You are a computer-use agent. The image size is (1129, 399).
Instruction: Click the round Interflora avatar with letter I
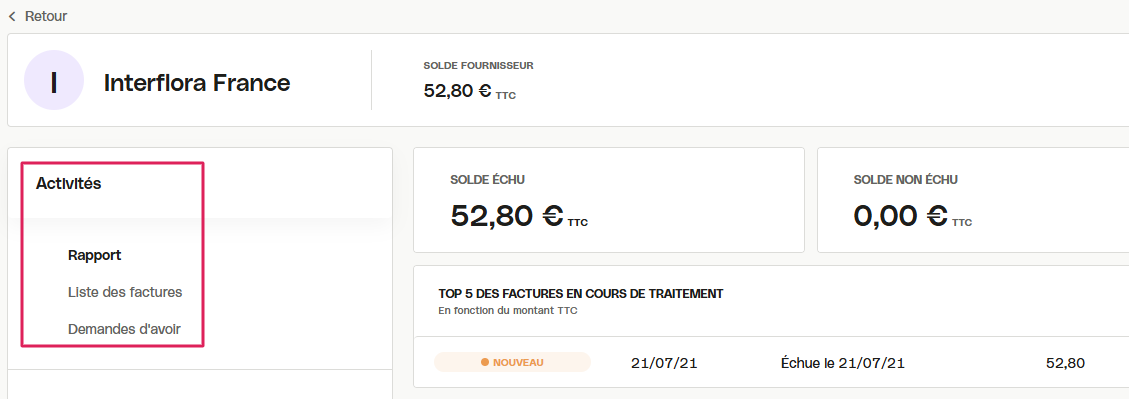[54, 80]
